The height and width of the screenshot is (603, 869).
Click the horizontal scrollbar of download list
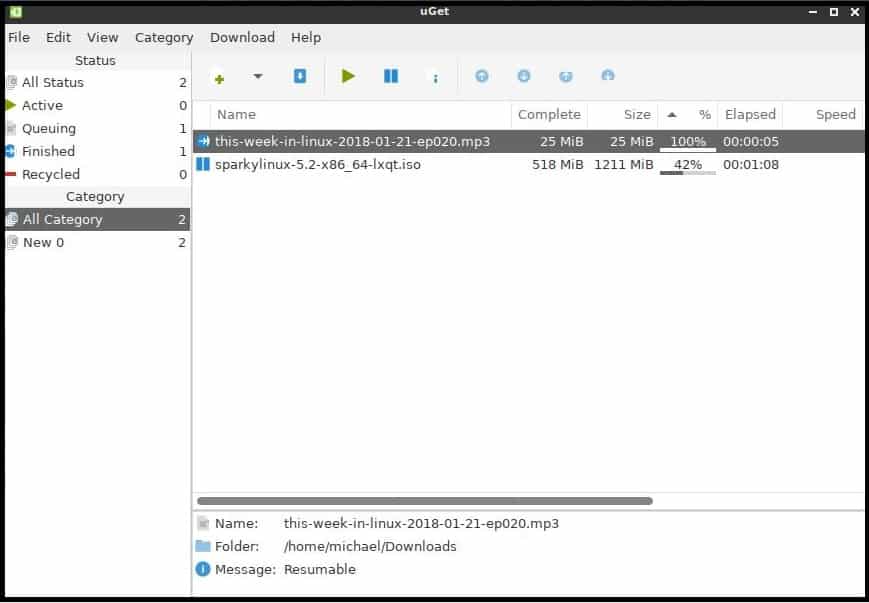[x=425, y=501]
